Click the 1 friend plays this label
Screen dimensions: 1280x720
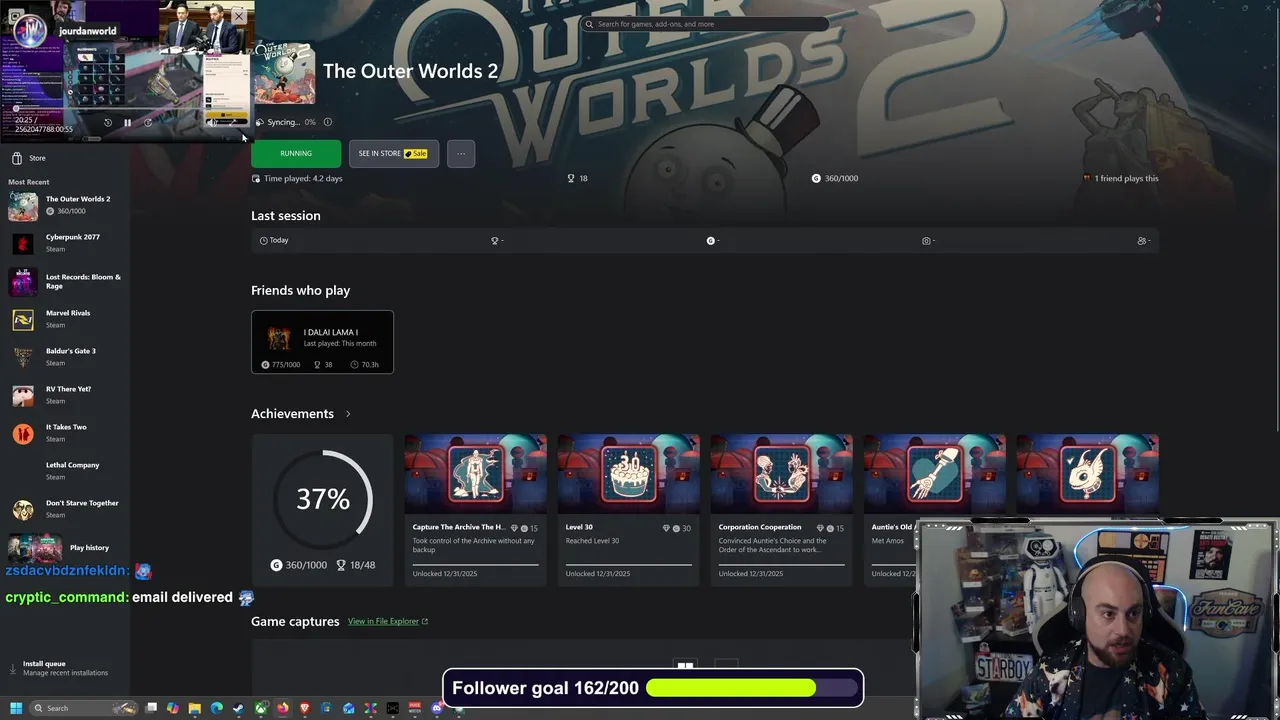click(1121, 178)
